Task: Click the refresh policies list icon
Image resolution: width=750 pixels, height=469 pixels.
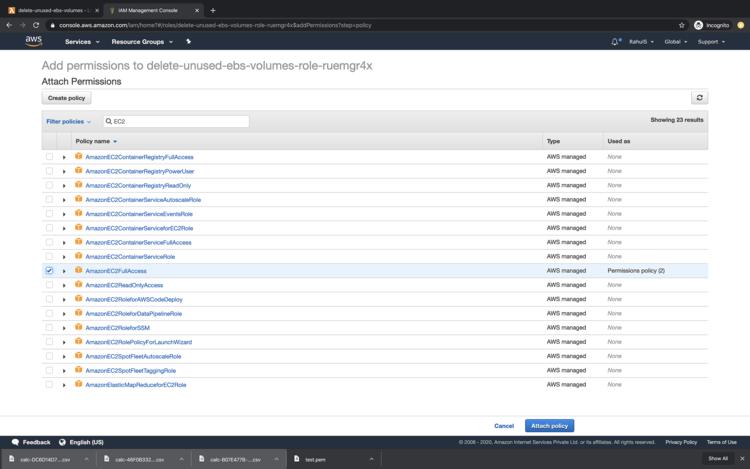Action: (699, 98)
